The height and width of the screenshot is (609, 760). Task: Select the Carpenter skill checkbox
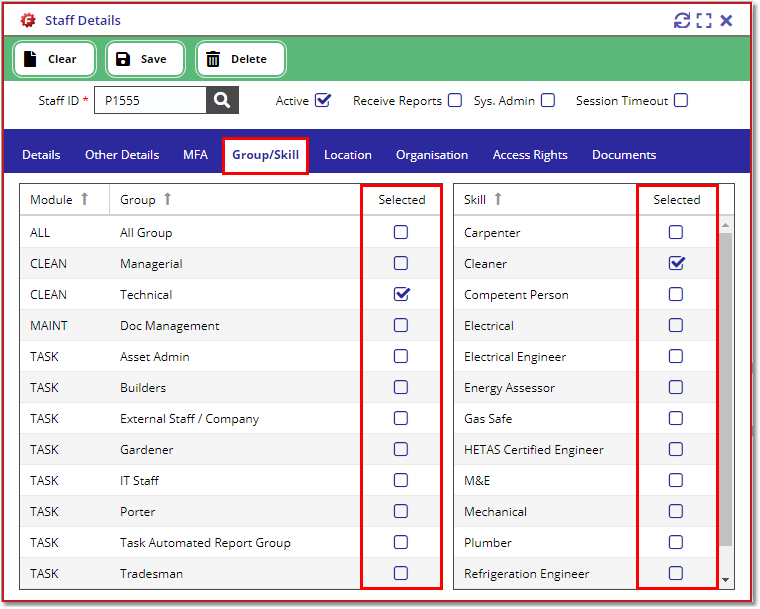click(676, 232)
